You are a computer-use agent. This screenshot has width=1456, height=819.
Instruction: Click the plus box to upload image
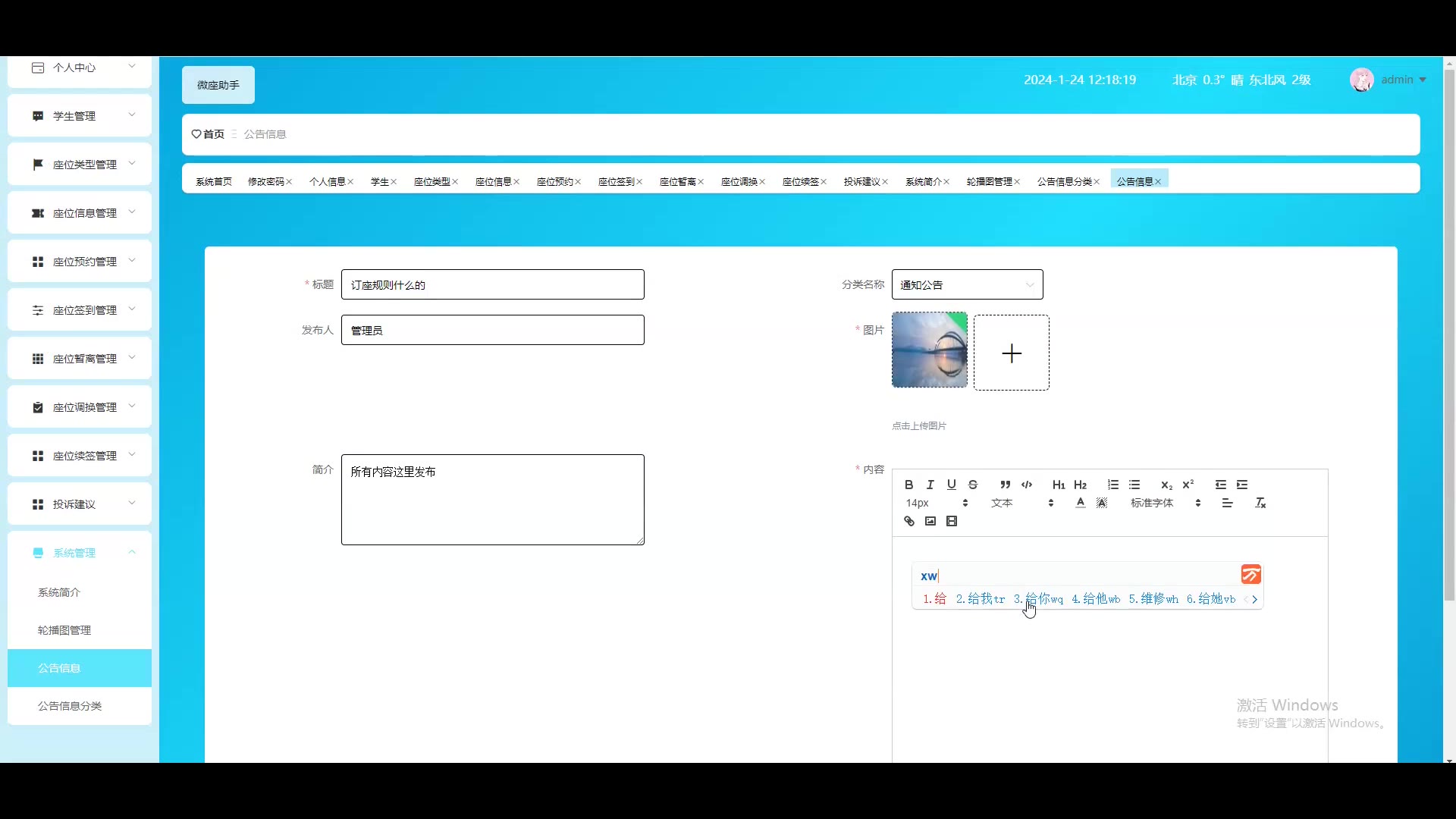(1011, 353)
